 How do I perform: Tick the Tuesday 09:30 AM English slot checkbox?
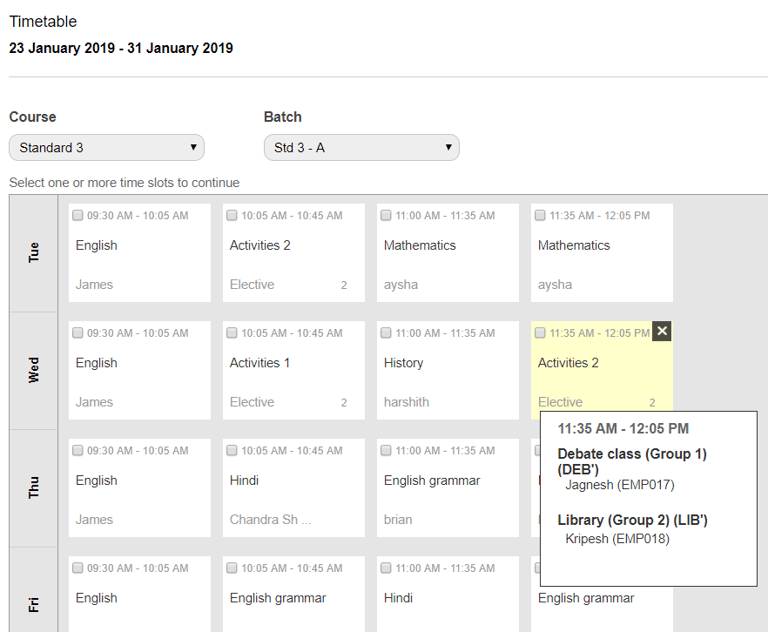[x=78, y=216]
